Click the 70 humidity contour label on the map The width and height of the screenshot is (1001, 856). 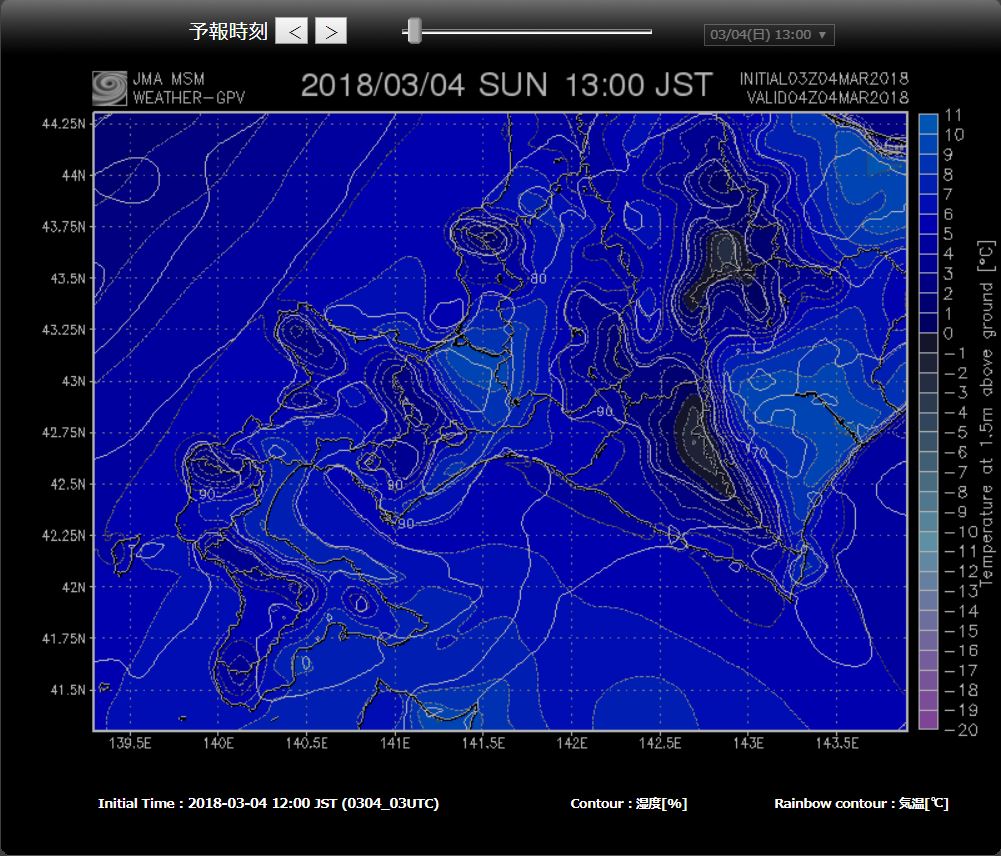pyautogui.click(x=757, y=451)
